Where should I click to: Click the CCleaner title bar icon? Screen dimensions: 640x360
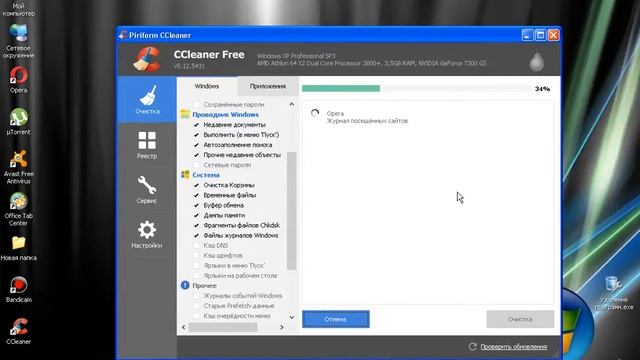123,35
